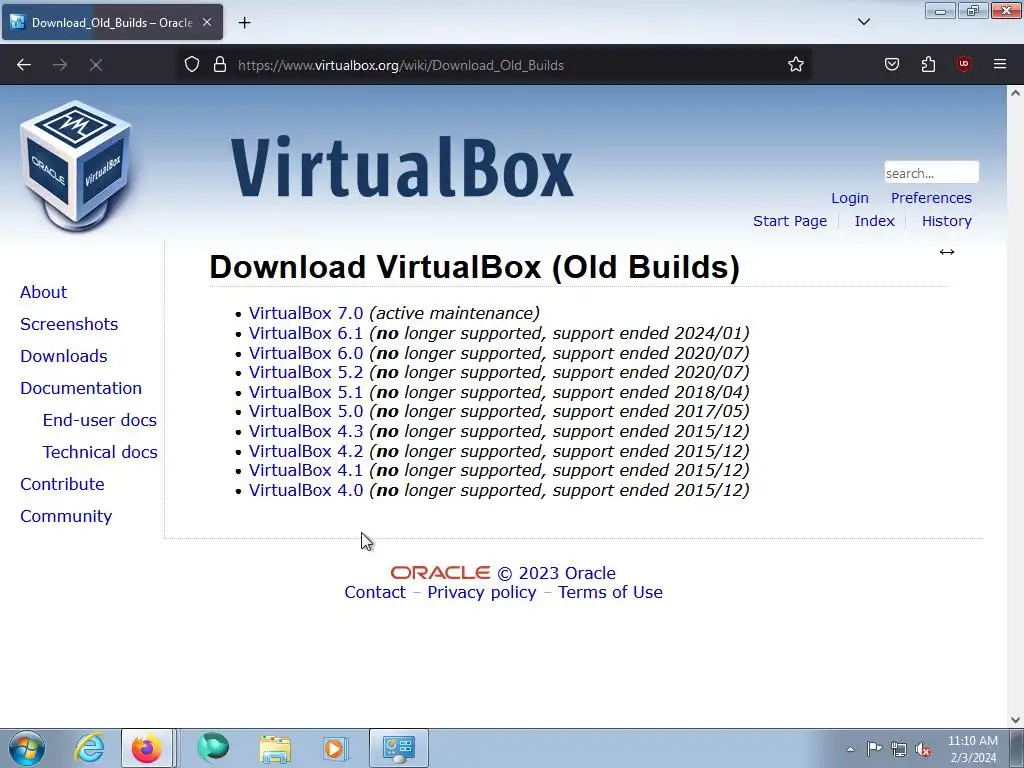Viewport: 1024px width, 768px height.
Task: Open the Action Center flag icon
Action: pos(874,749)
